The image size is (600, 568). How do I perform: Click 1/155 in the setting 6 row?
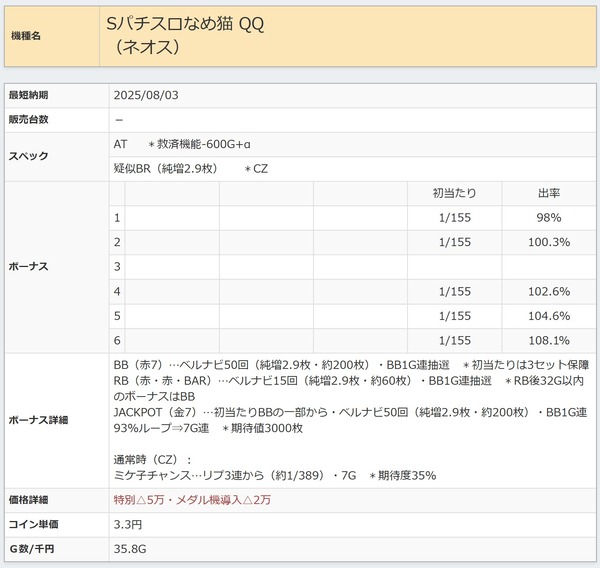pyautogui.click(x=455, y=341)
